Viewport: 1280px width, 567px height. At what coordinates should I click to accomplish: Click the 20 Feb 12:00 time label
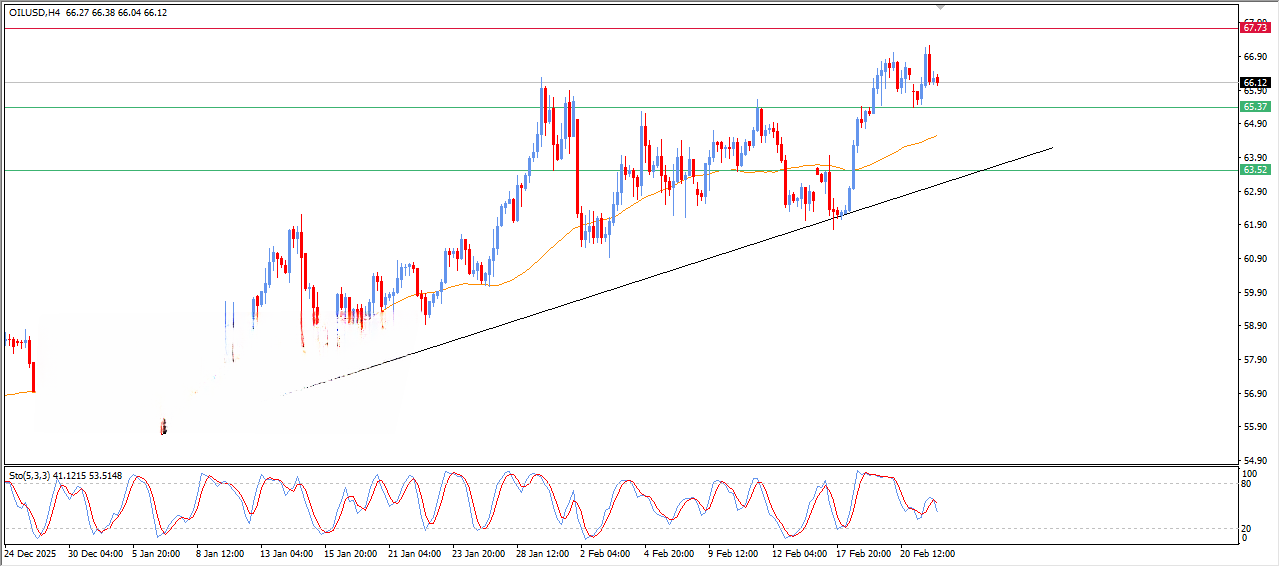pyautogui.click(x=925, y=553)
